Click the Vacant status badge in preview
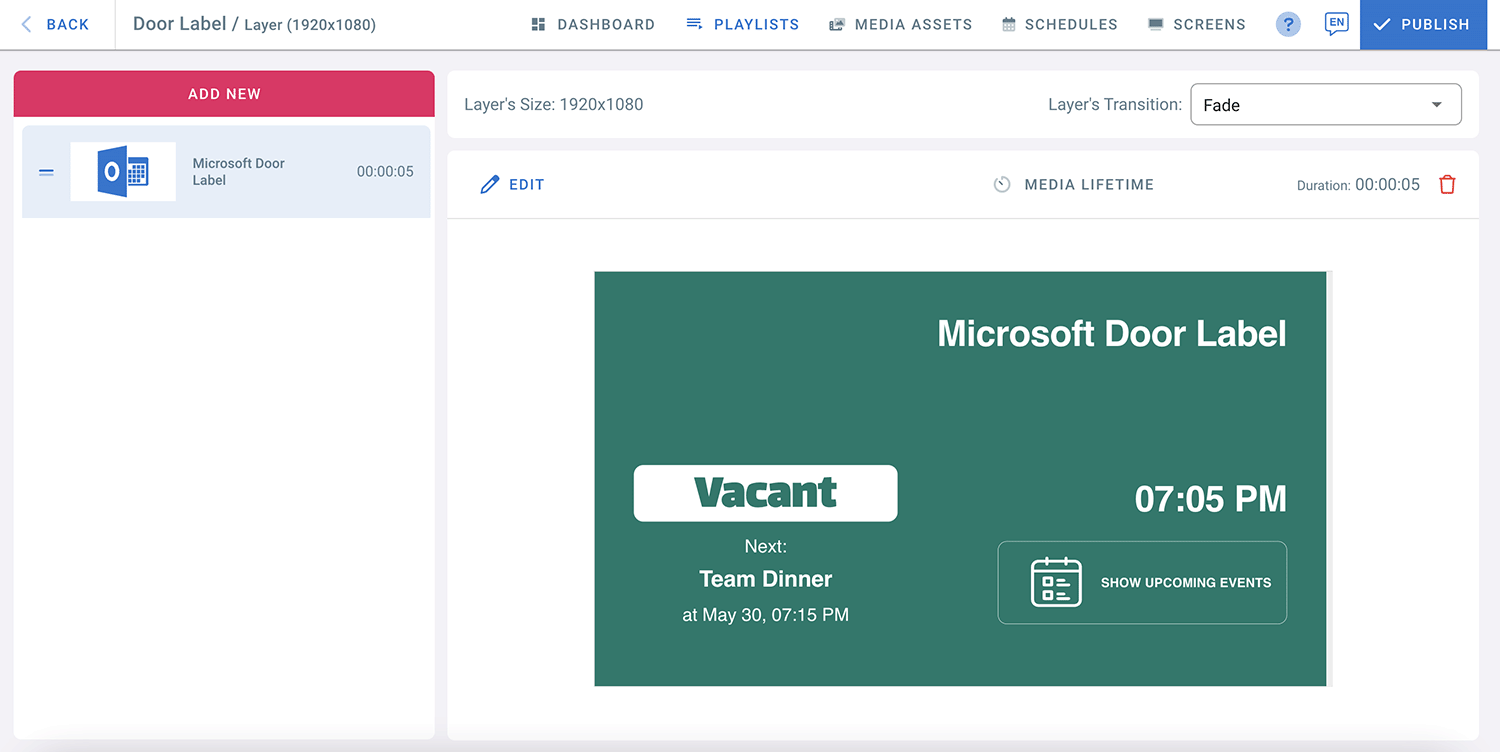 click(765, 493)
